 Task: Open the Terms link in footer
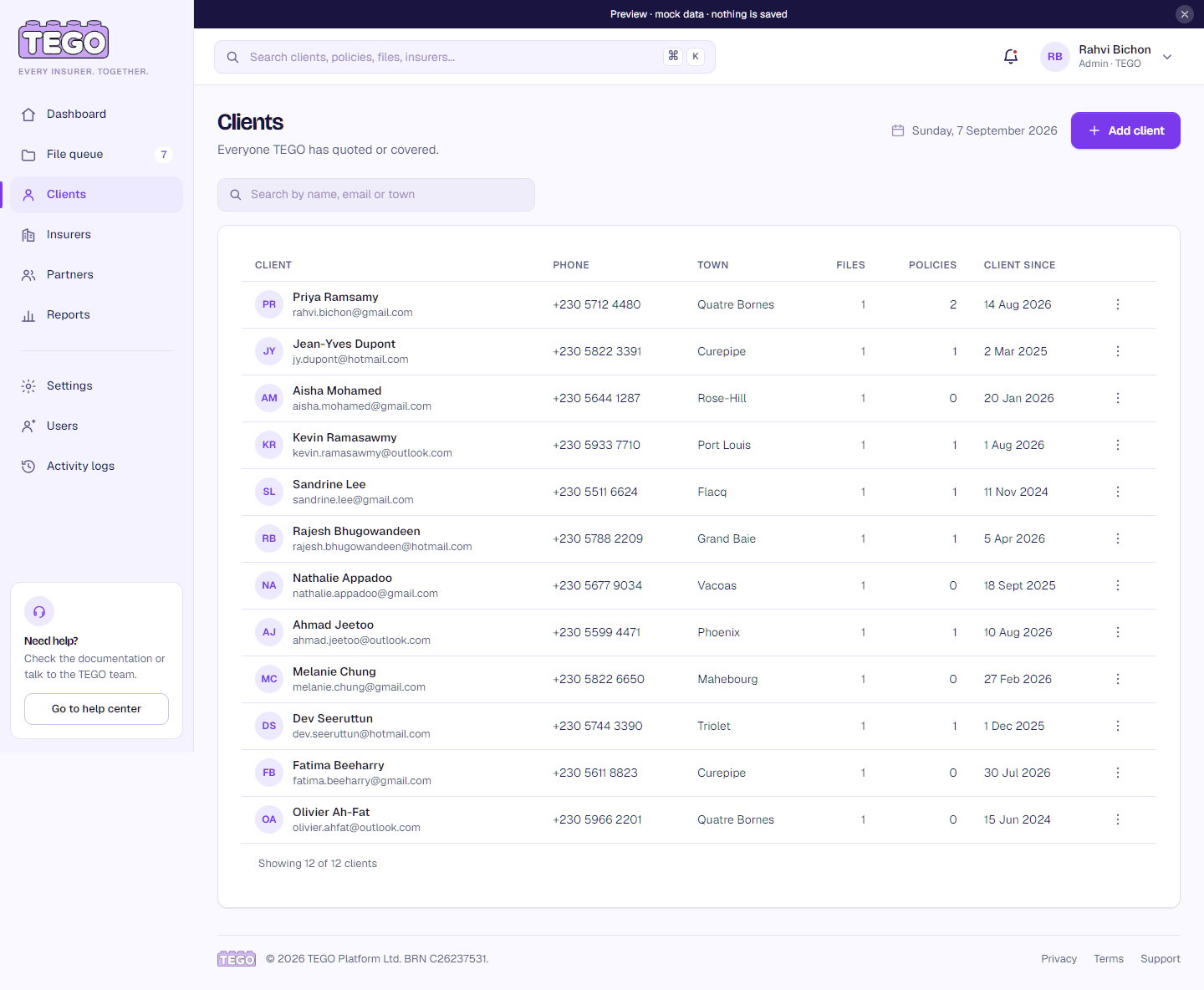click(x=1109, y=959)
